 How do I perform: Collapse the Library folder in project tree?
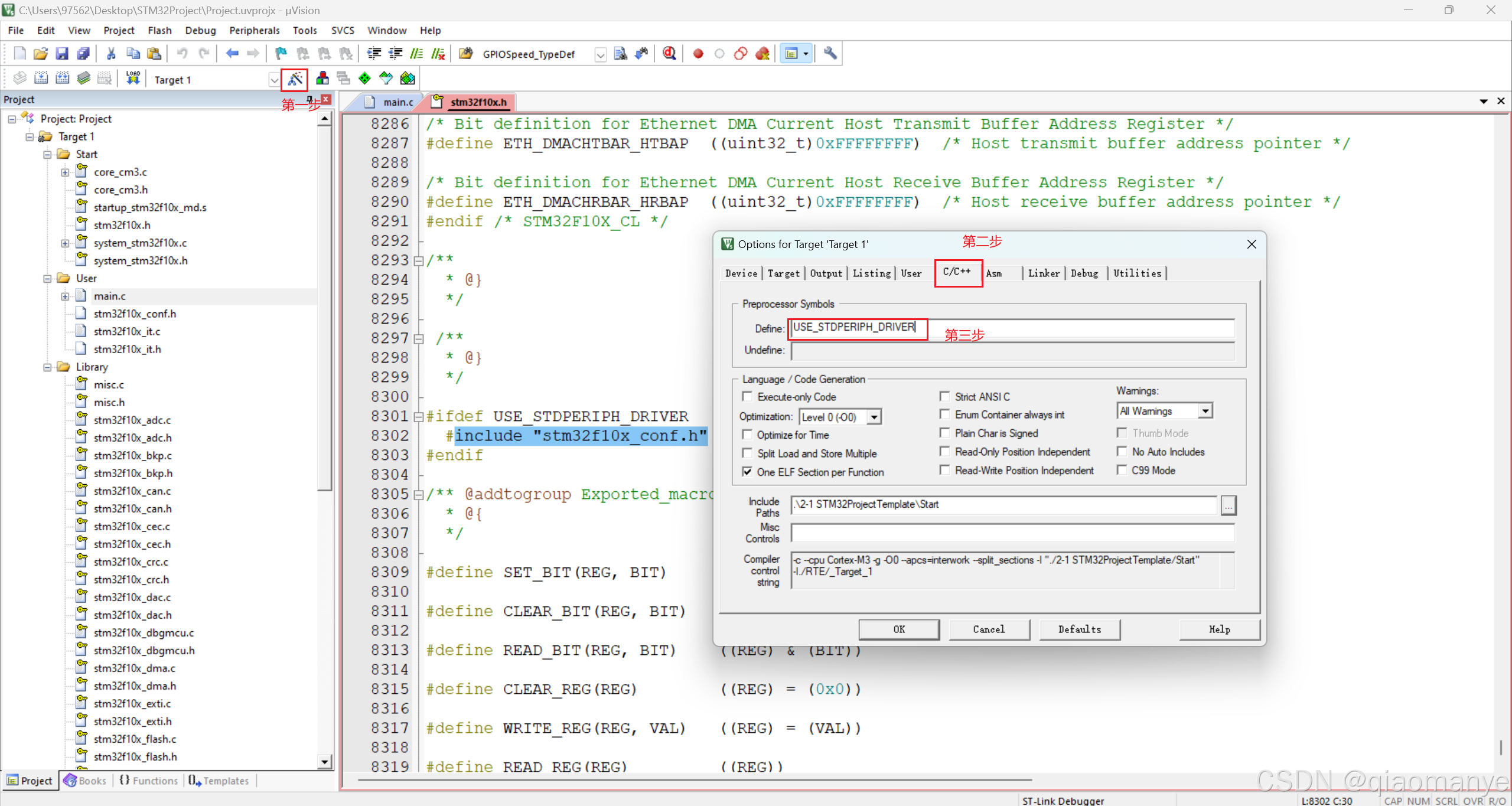47,367
